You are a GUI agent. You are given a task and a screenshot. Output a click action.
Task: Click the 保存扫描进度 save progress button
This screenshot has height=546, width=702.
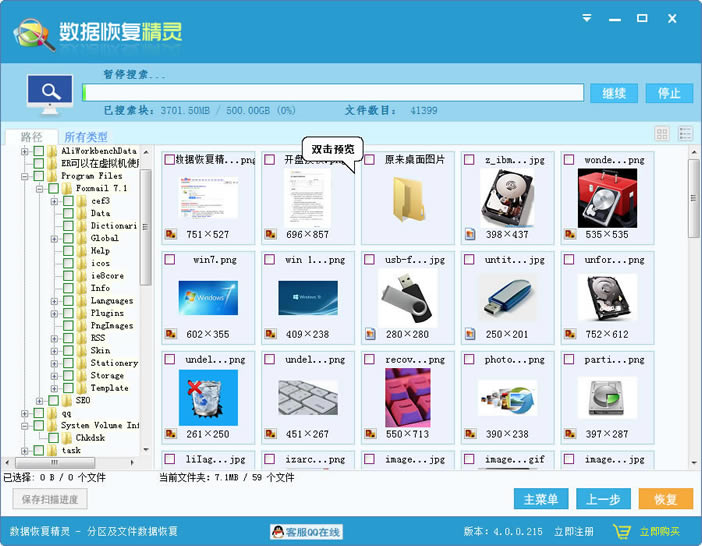[50, 499]
